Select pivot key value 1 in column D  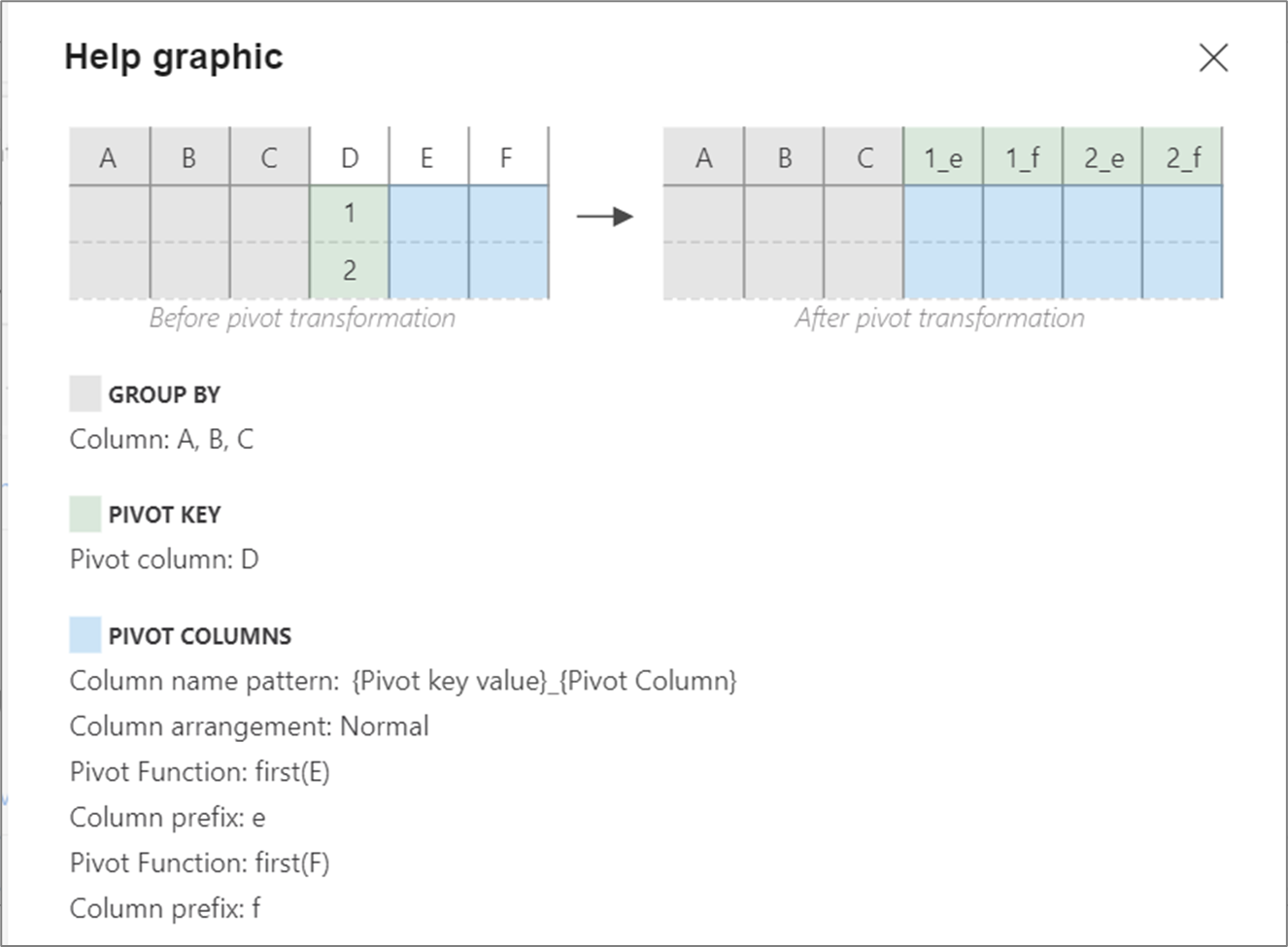349,214
